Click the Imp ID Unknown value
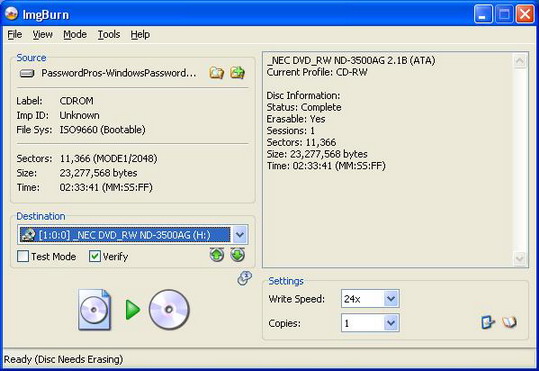This screenshot has width=539, height=371. [79, 115]
